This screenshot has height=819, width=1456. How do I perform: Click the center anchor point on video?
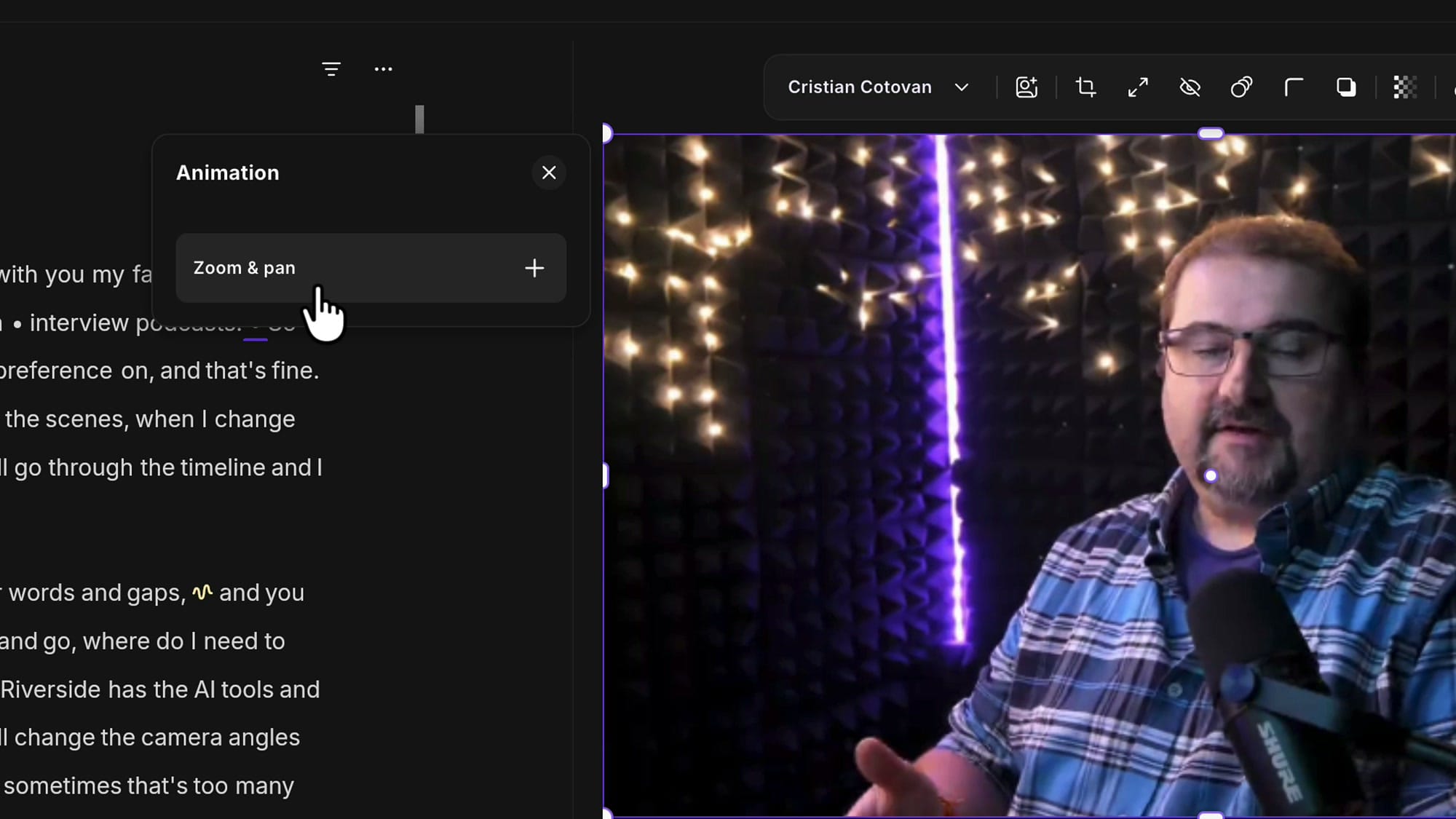click(x=1211, y=475)
